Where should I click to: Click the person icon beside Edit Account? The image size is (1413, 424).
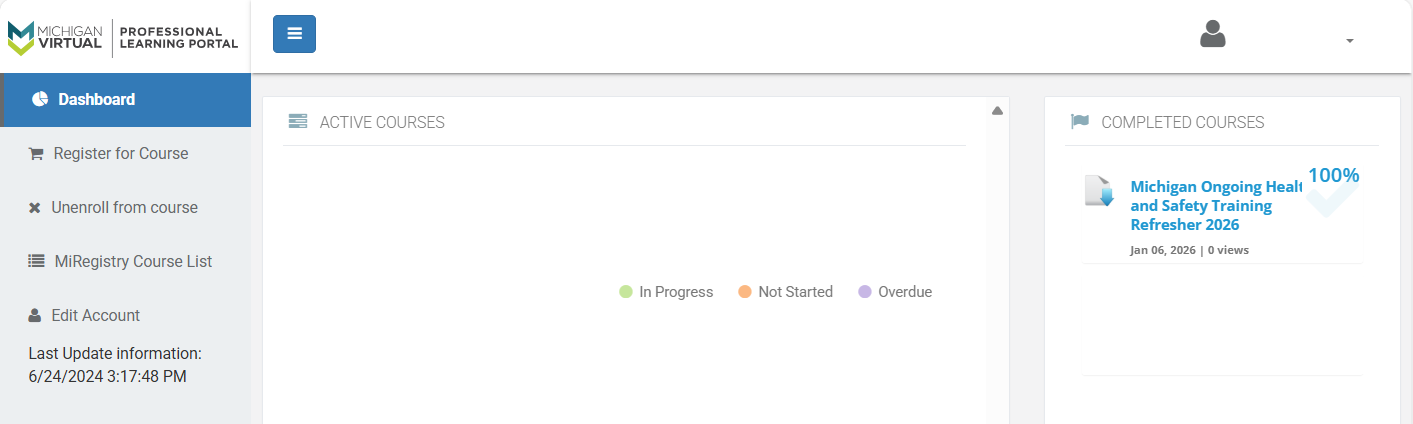[35, 316]
